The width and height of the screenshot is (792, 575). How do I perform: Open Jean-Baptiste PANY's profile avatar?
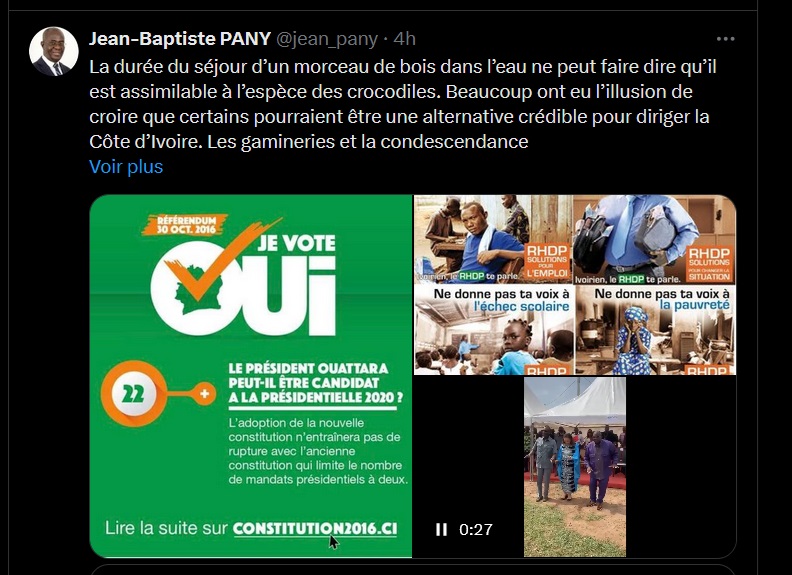[x=54, y=52]
